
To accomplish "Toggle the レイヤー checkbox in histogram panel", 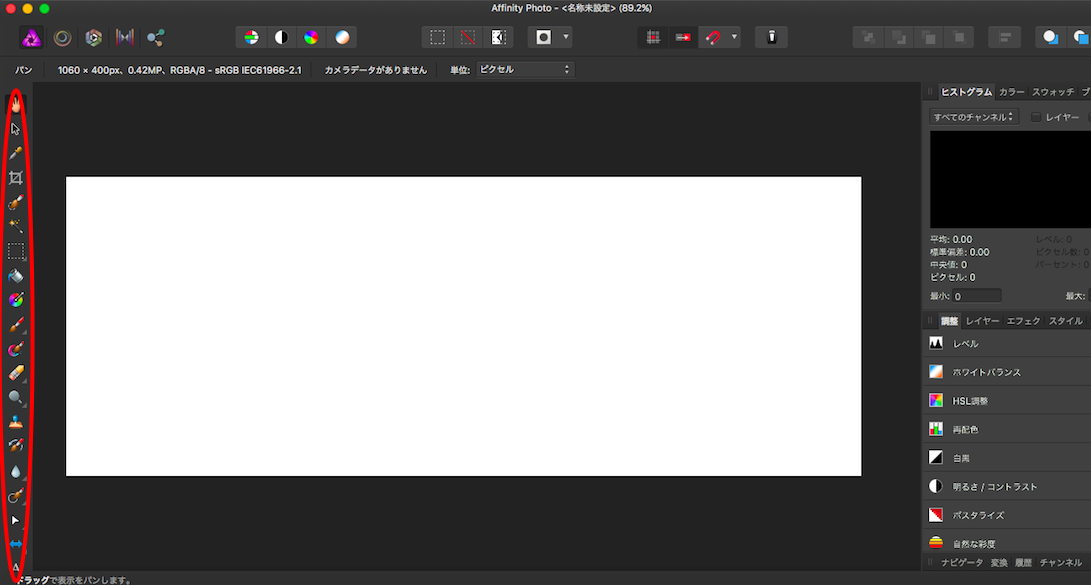I will [x=1036, y=117].
